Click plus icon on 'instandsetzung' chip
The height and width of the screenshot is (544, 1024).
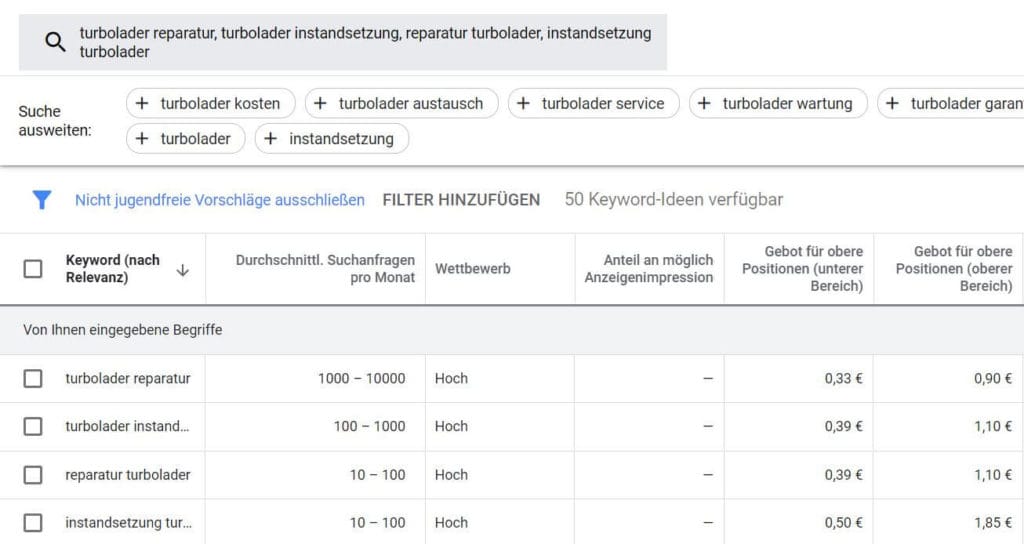270,138
